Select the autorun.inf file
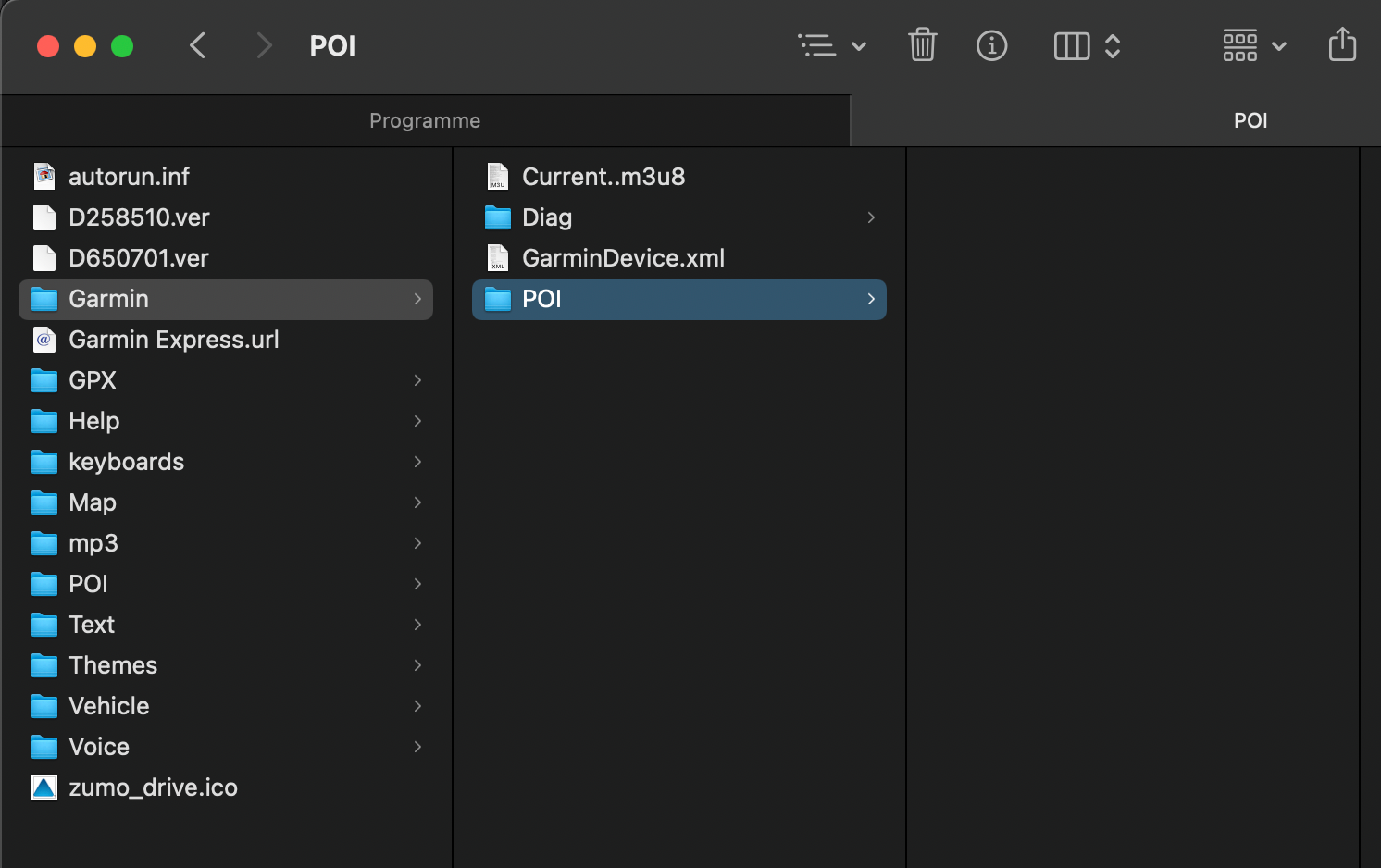Viewport: 1381px width, 868px height. click(129, 177)
